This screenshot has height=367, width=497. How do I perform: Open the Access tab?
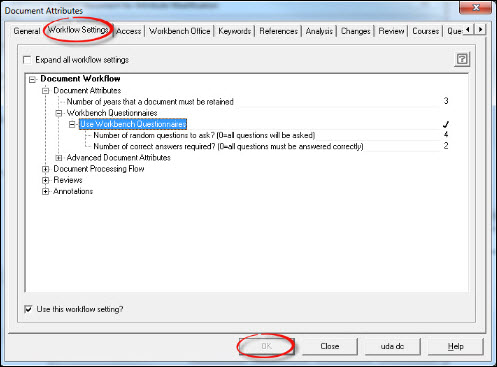[x=129, y=31]
